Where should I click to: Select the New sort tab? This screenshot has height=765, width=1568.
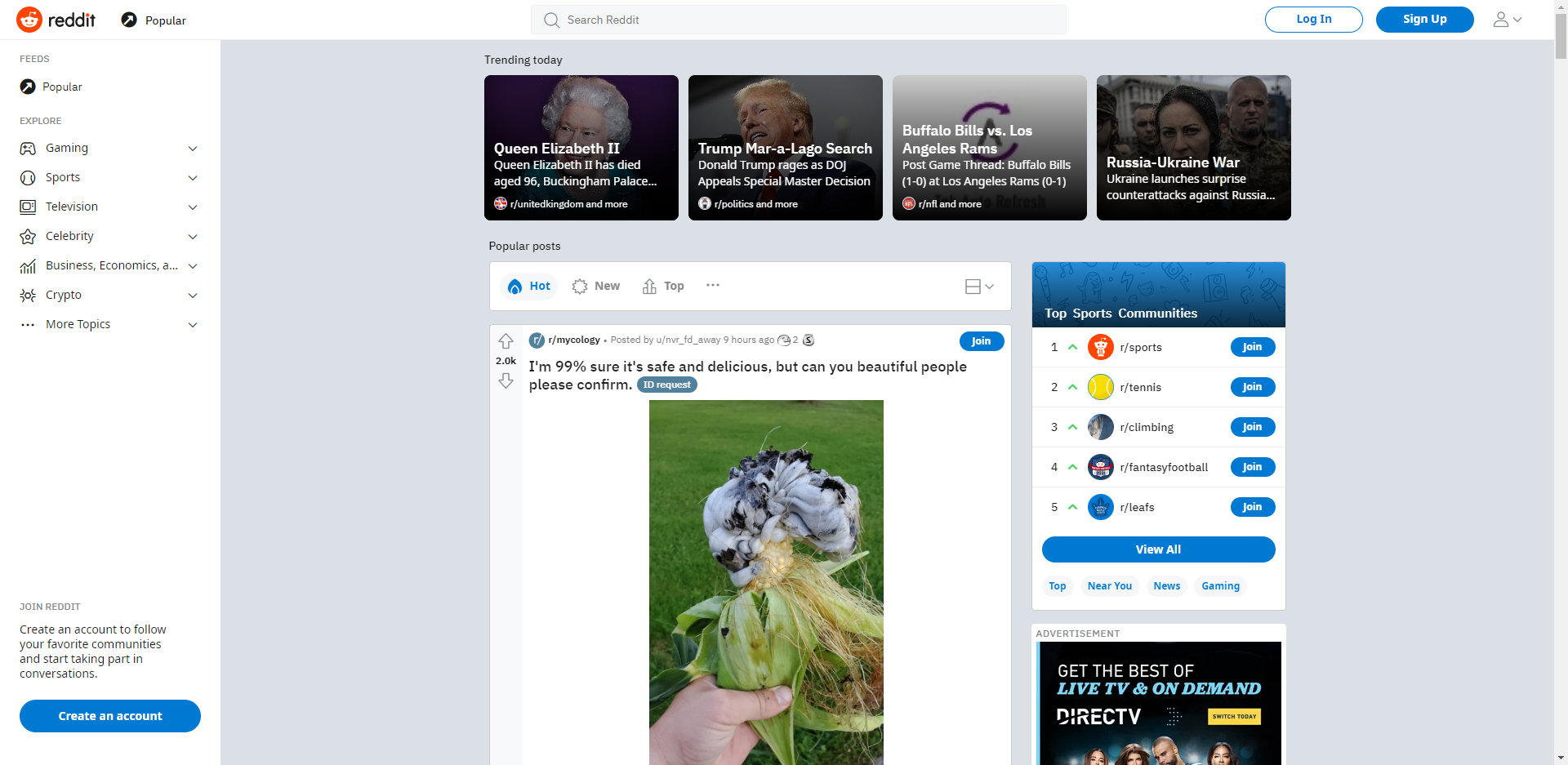(x=596, y=287)
